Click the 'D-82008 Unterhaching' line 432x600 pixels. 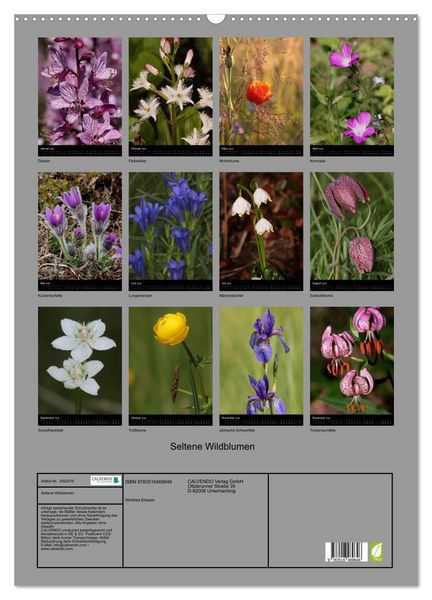tap(211, 491)
